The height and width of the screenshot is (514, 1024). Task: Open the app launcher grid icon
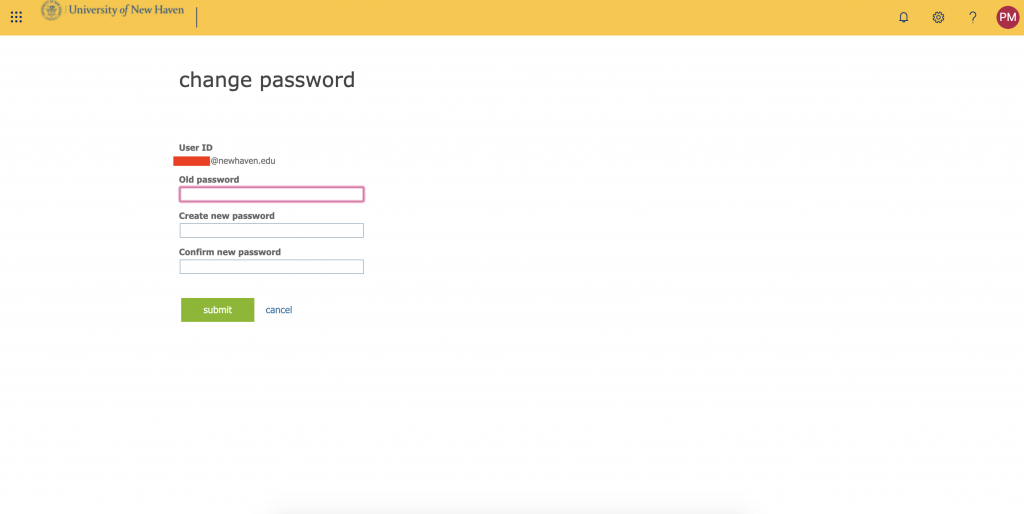click(x=16, y=17)
